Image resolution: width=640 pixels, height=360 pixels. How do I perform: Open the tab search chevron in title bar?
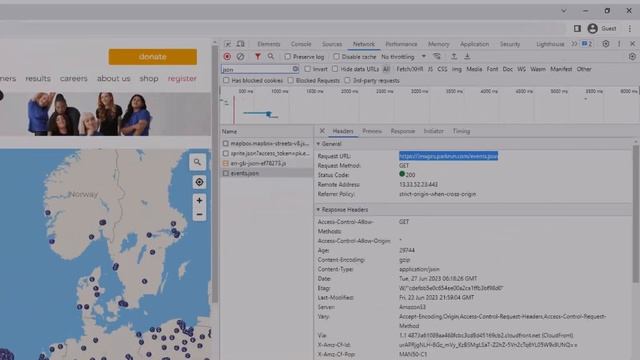pos(564,11)
